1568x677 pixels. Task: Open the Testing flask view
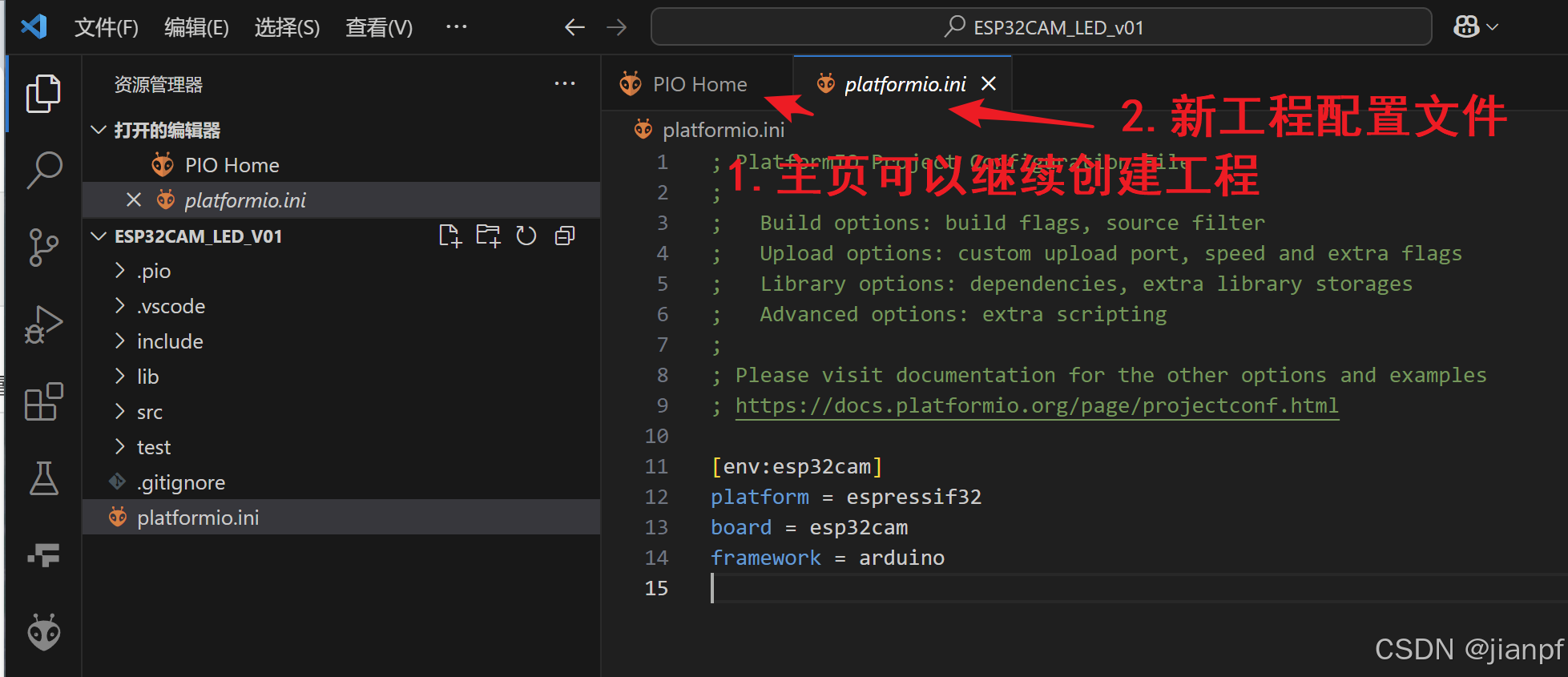43,478
